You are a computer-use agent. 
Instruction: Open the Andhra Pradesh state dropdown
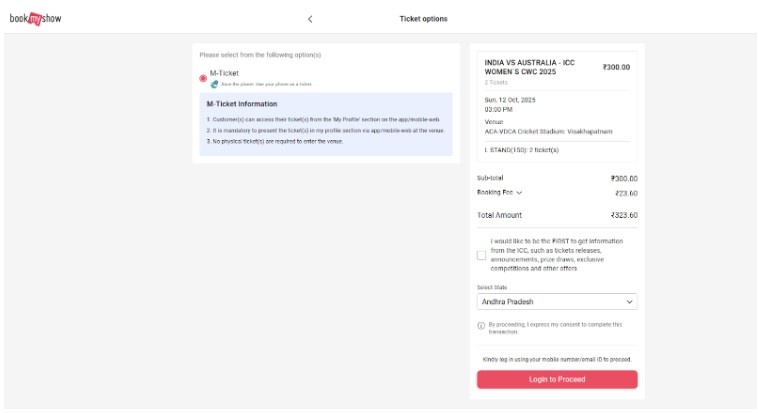click(x=556, y=301)
